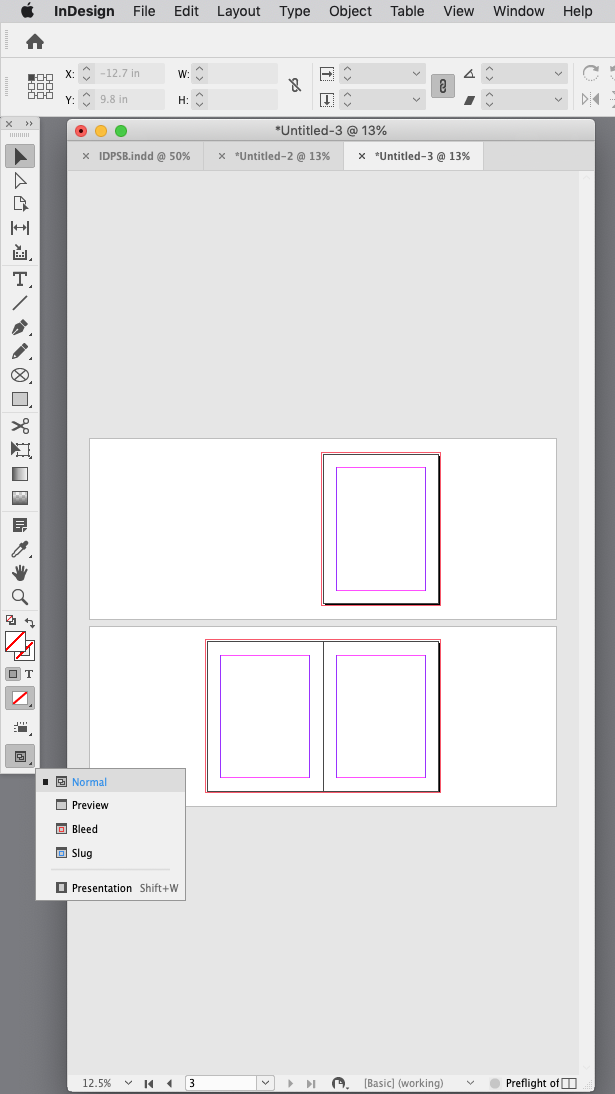The width and height of the screenshot is (615, 1094).
Task: Go to next spread button
Action: point(291,1083)
